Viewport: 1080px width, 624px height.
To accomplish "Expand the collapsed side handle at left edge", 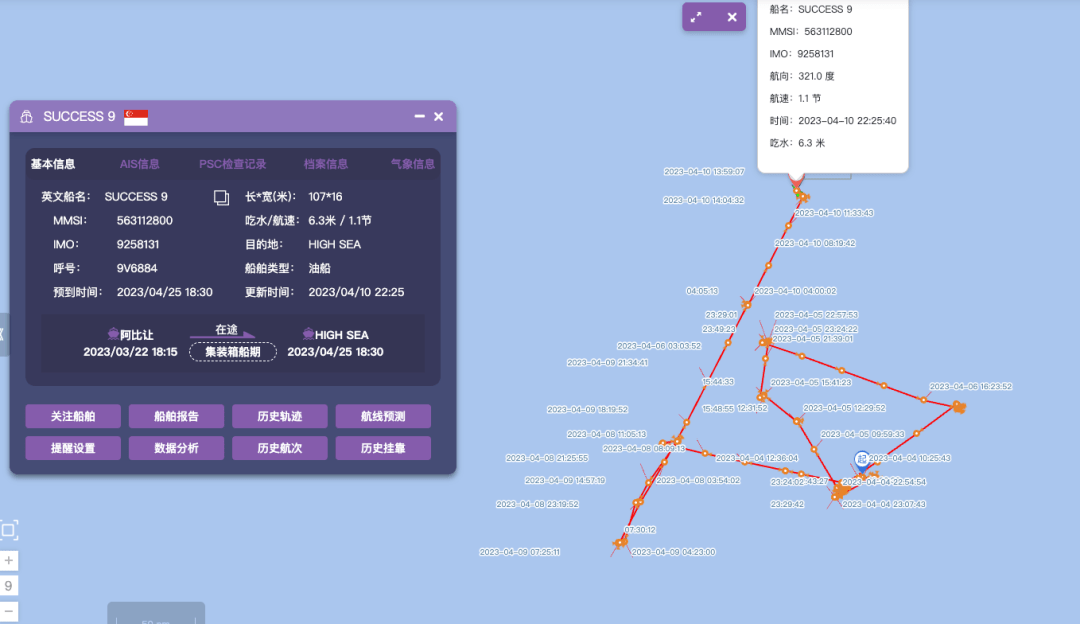I will click(x=3, y=334).
